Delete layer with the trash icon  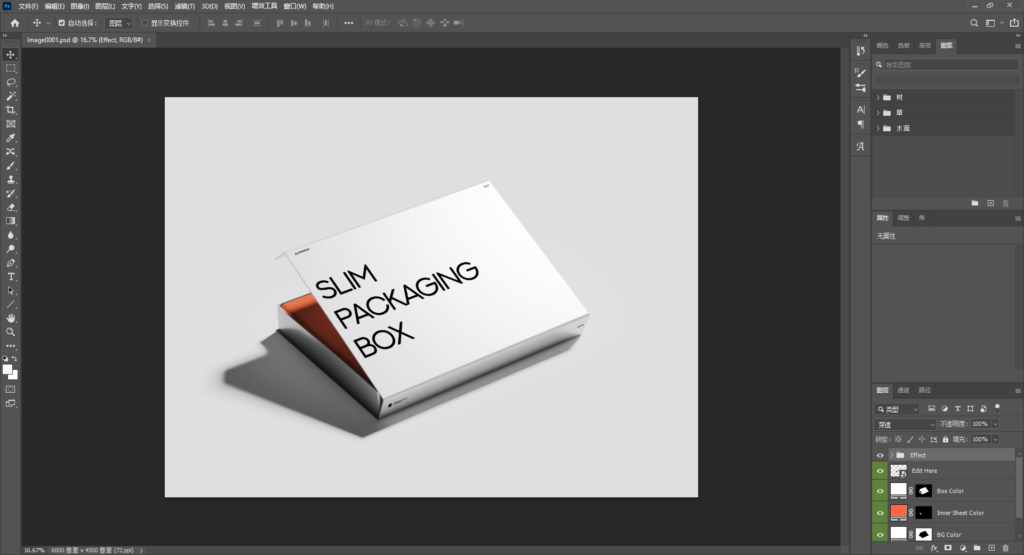pyautogui.click(x=1006, y=548)
